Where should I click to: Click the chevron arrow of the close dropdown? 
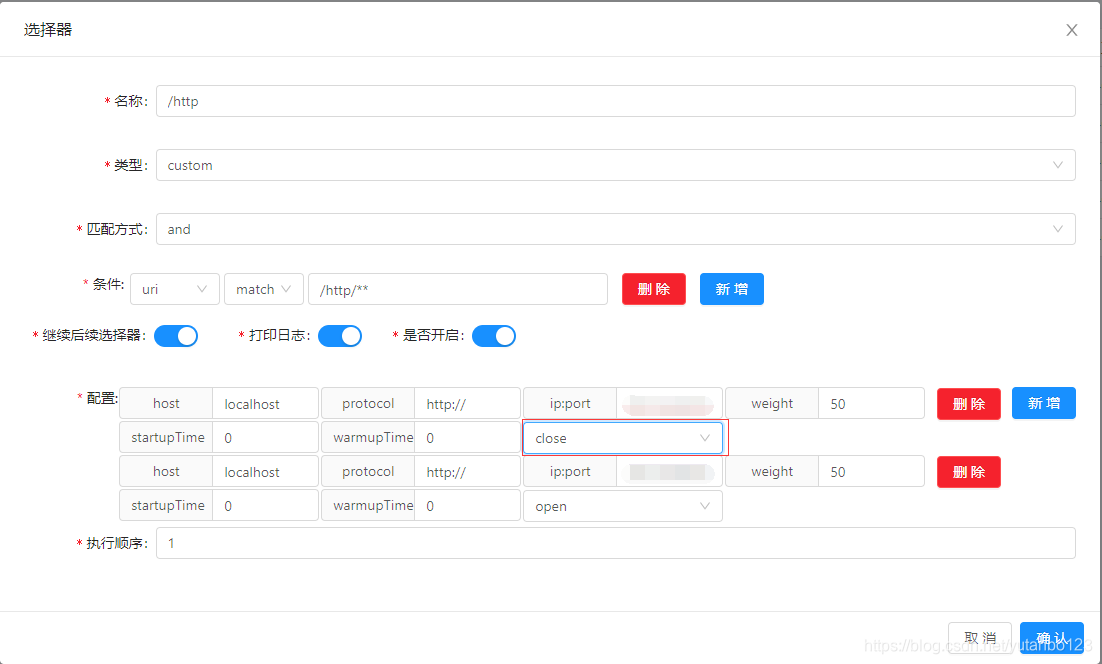[705, 438]
